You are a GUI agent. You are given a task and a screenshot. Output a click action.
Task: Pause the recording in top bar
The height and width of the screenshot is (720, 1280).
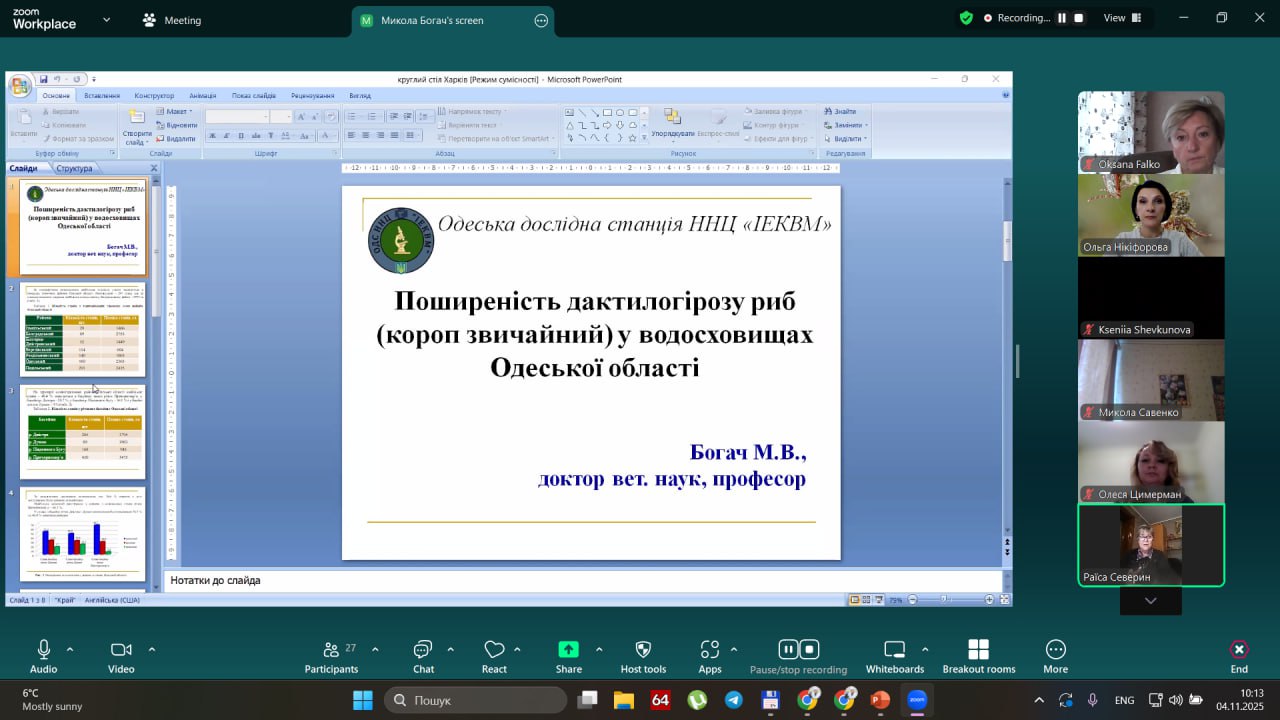coord(1062,18)
